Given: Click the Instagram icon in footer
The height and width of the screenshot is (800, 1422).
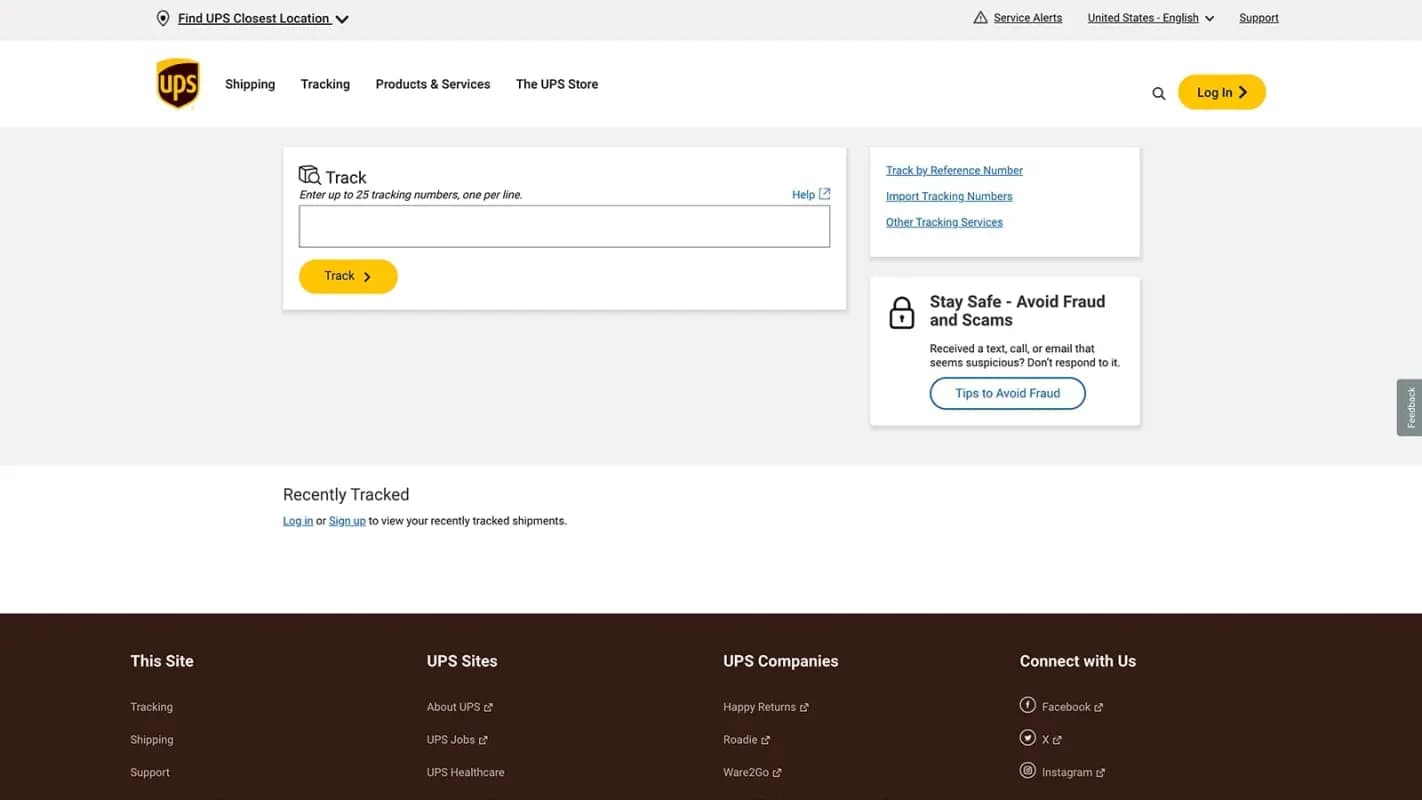Looking at the screenshot, I should (1027, 771).
